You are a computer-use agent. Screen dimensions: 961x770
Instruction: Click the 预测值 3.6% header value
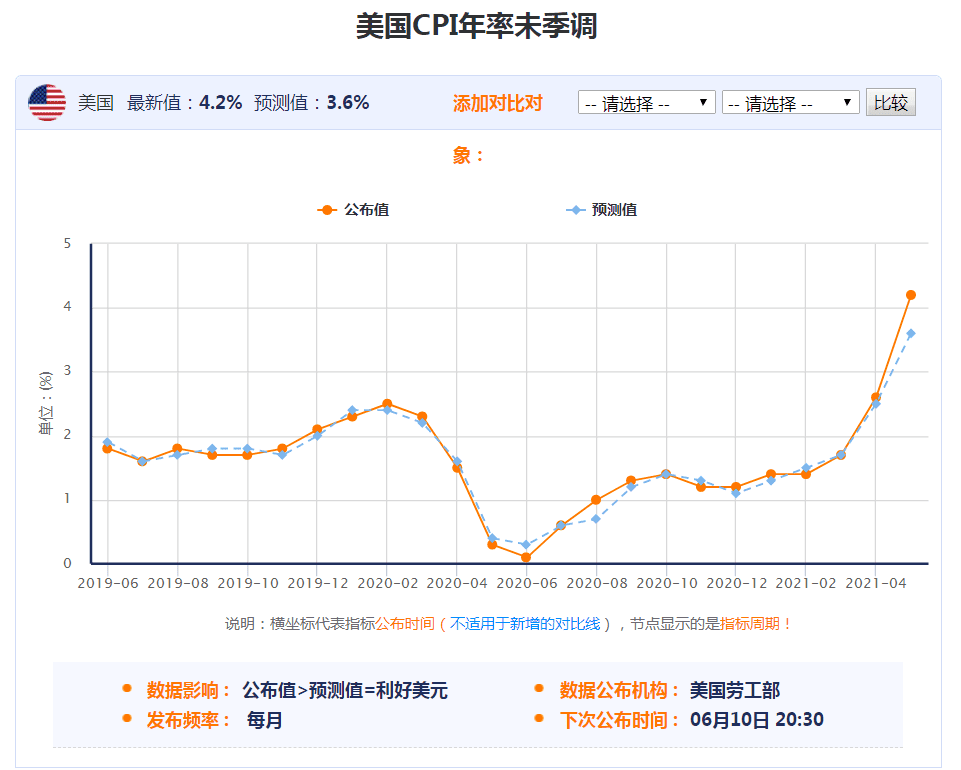click(348, 102)
